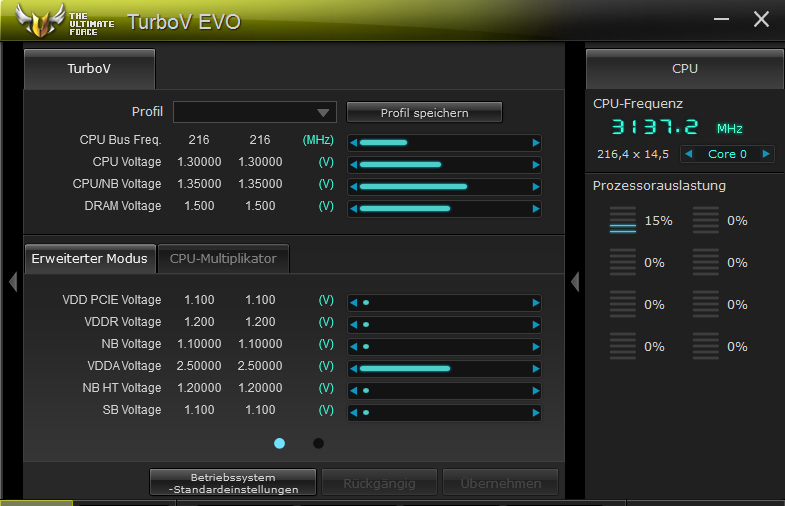
Task: Increase NB HT Voltage with right arrow
Action: [x=536, y=391]
